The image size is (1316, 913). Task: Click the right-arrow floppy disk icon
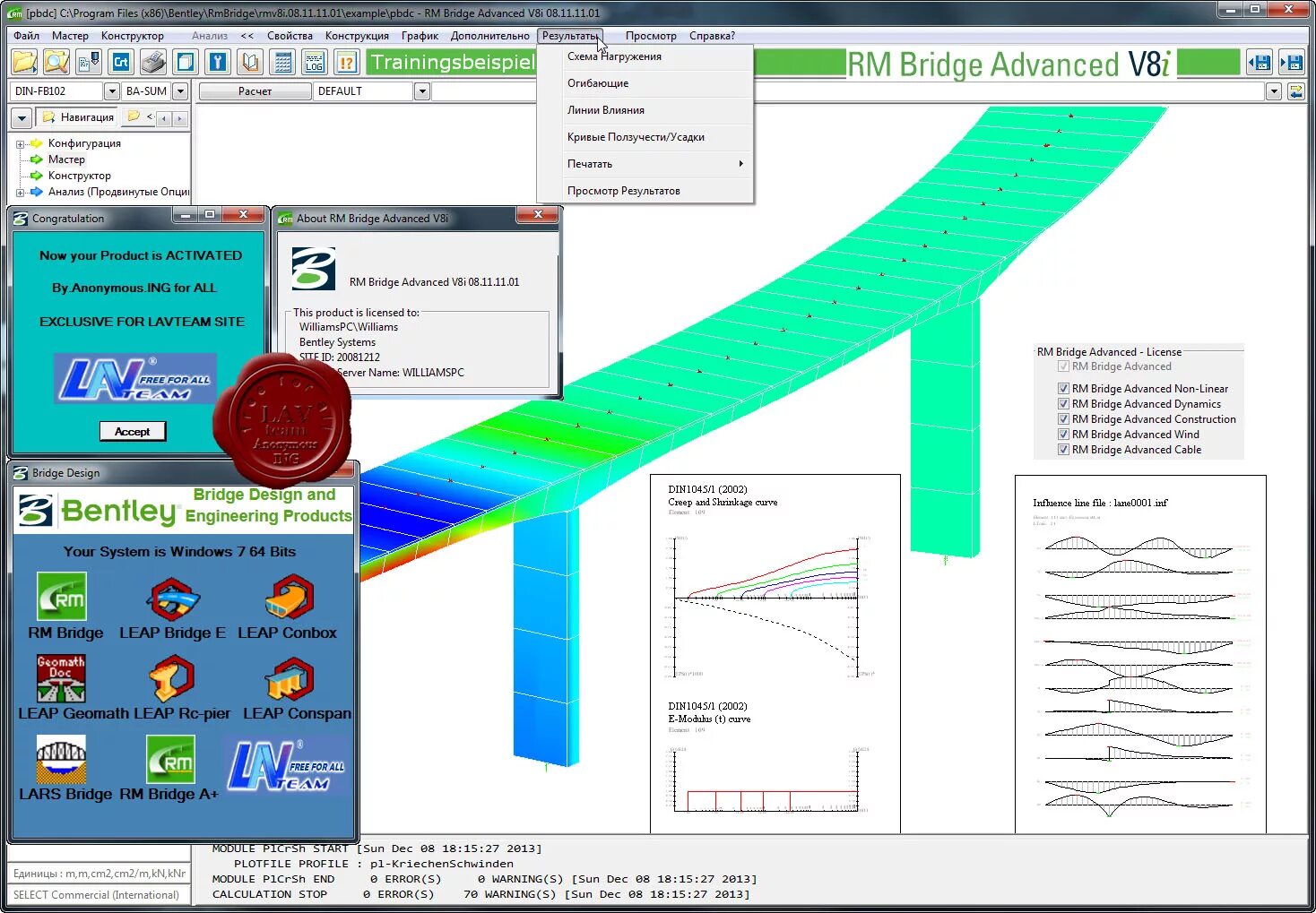click(1291, 63)
